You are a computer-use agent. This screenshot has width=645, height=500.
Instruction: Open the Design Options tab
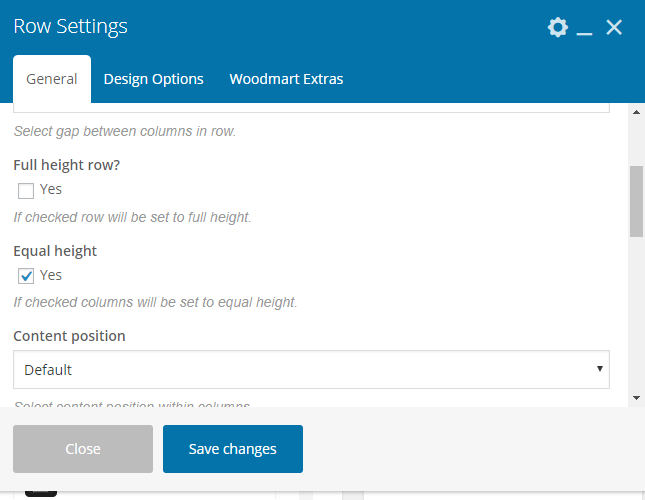(153, 79)
